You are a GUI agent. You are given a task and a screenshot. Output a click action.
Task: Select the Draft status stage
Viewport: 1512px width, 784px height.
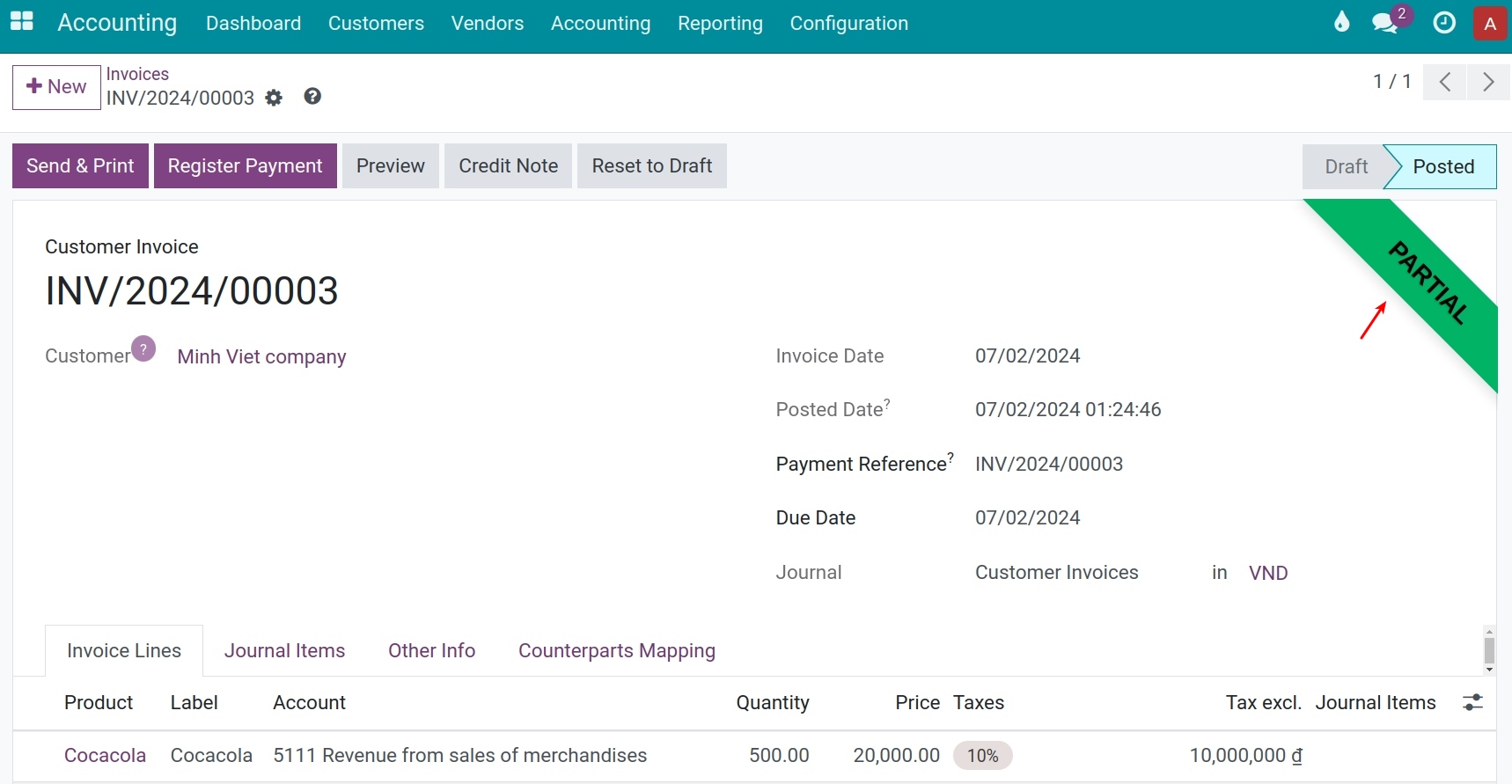point(1346,166)
